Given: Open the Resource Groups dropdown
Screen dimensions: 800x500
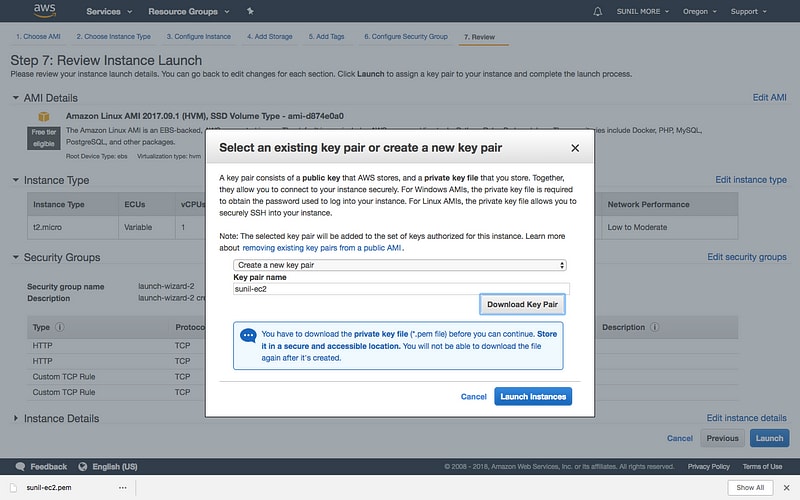Looking at the screenshot, I should coord(189,11).
